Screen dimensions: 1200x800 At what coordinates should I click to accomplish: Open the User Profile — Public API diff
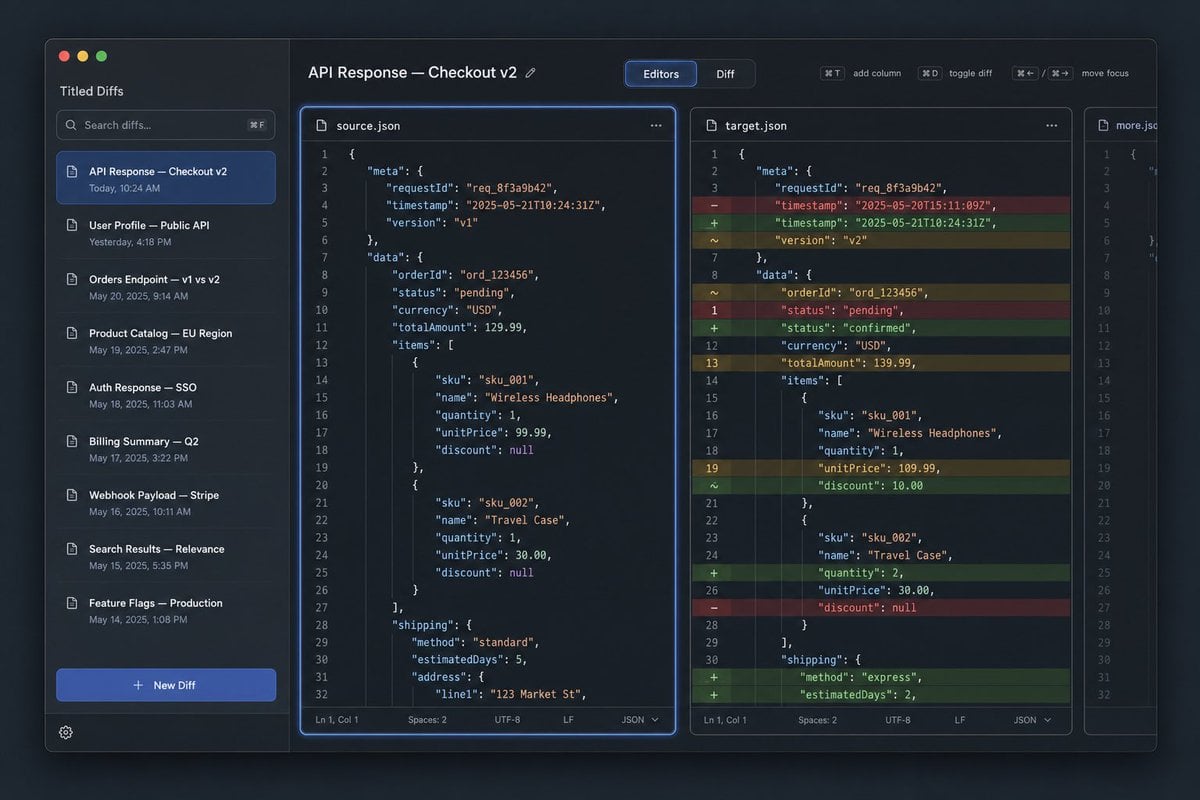pyautogui.click(x=166, y=232)
